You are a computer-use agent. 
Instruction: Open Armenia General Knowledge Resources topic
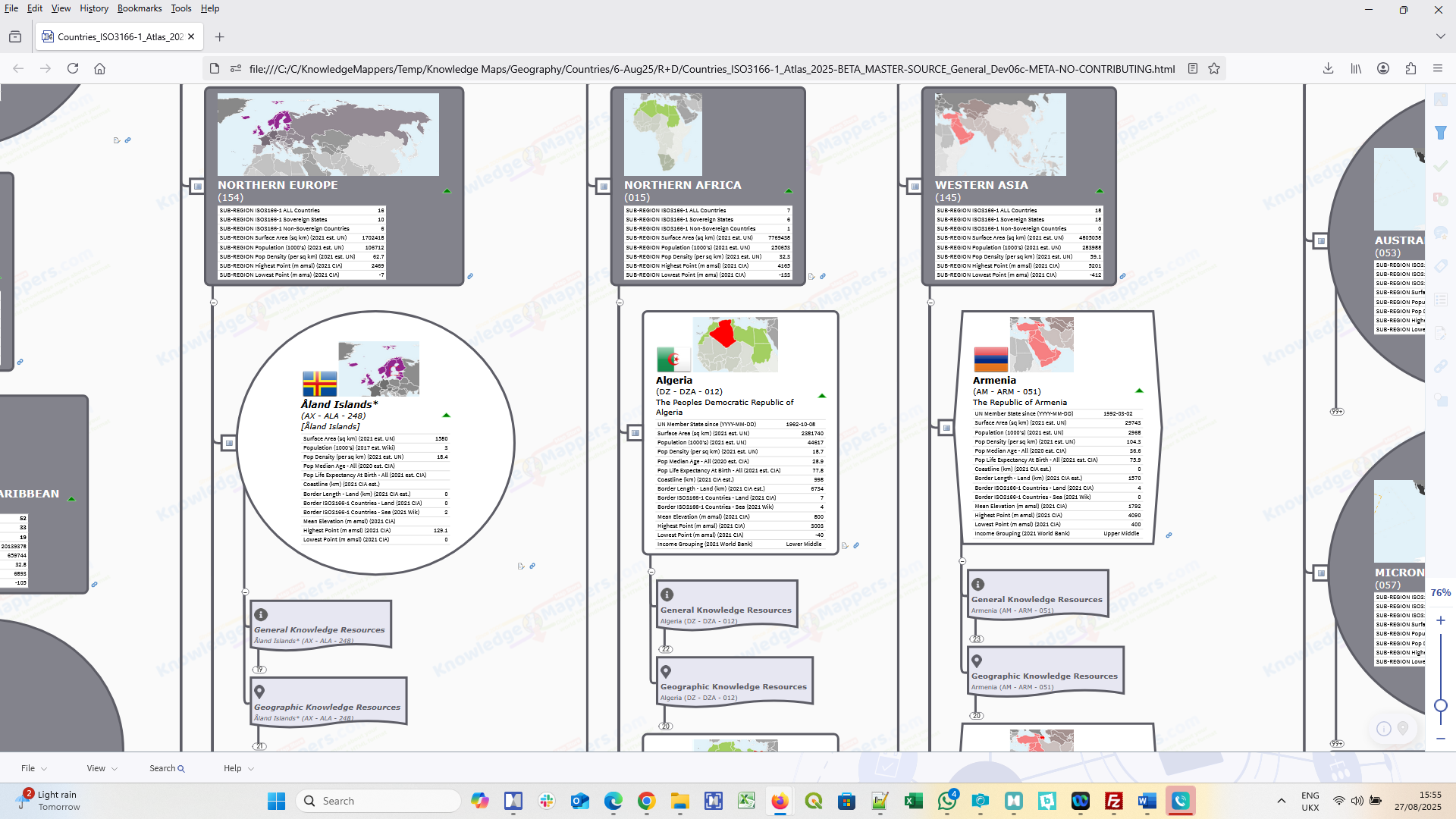pyautogui.click(x=1038, y=593)
